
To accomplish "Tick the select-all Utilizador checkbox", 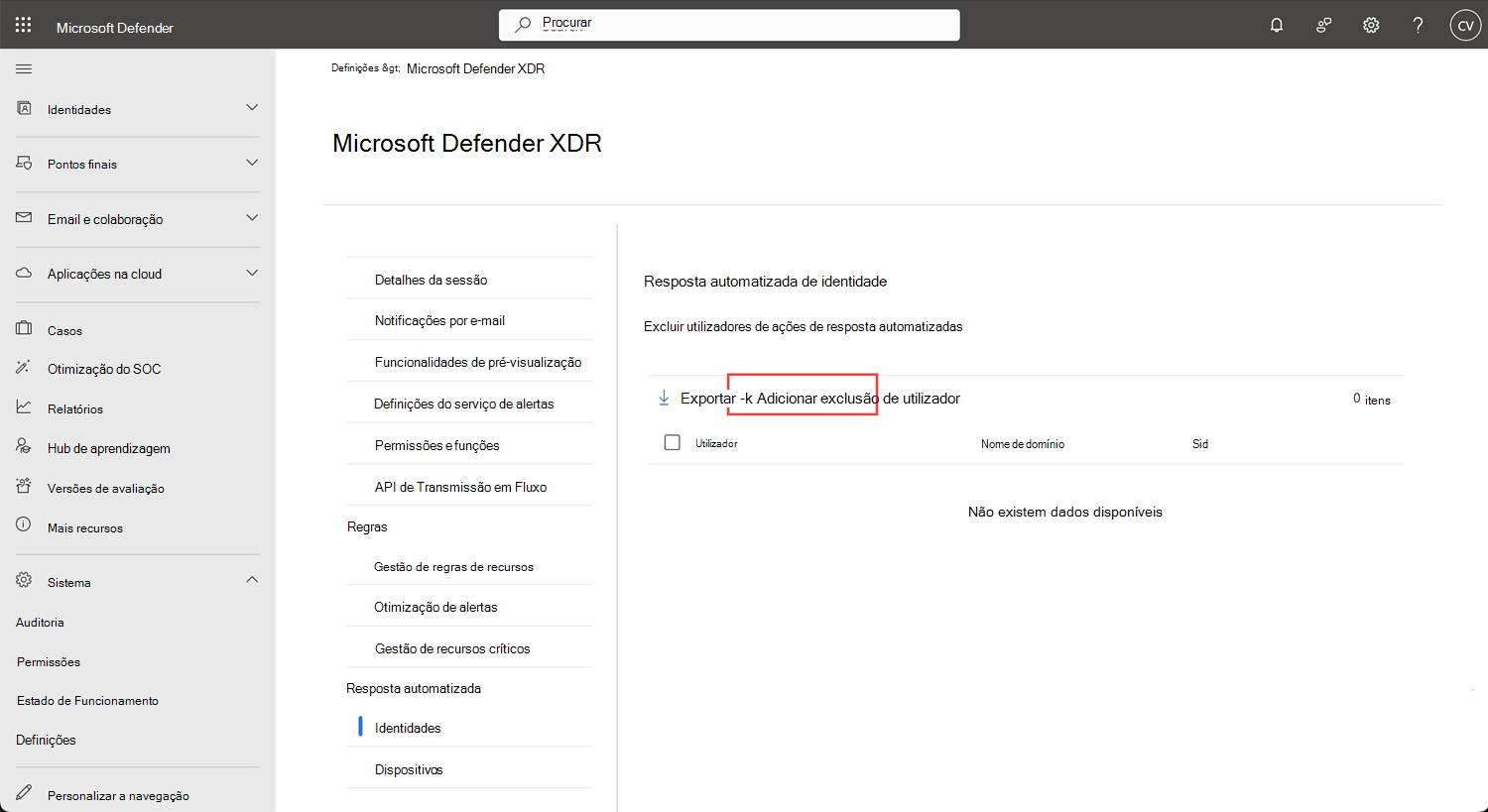I will (x=673, y=442).
